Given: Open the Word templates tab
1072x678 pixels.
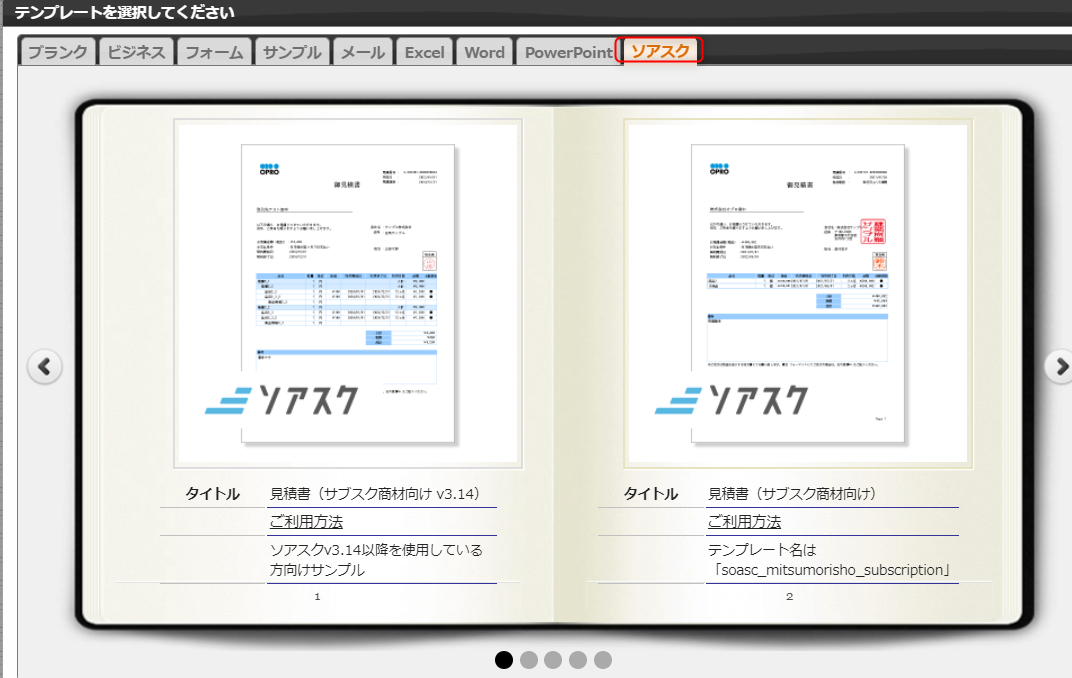Looking at the screenshot, I should tap(484, 52).
